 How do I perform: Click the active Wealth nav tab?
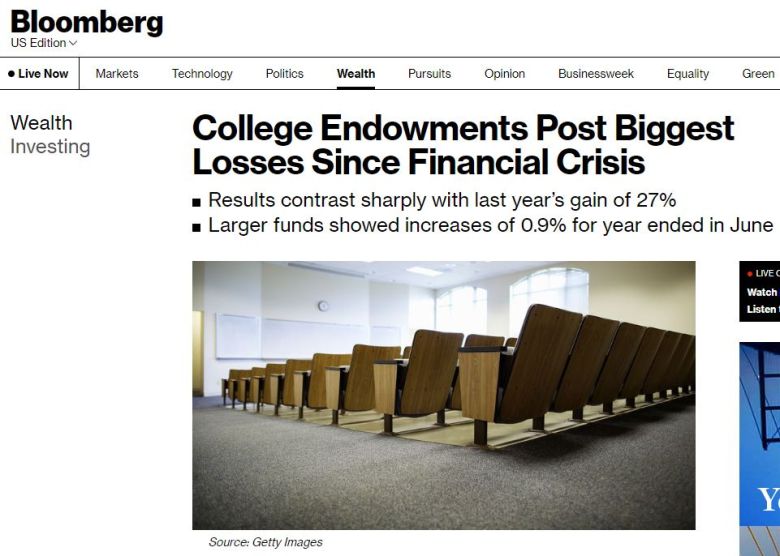click(x=356, y=74)
